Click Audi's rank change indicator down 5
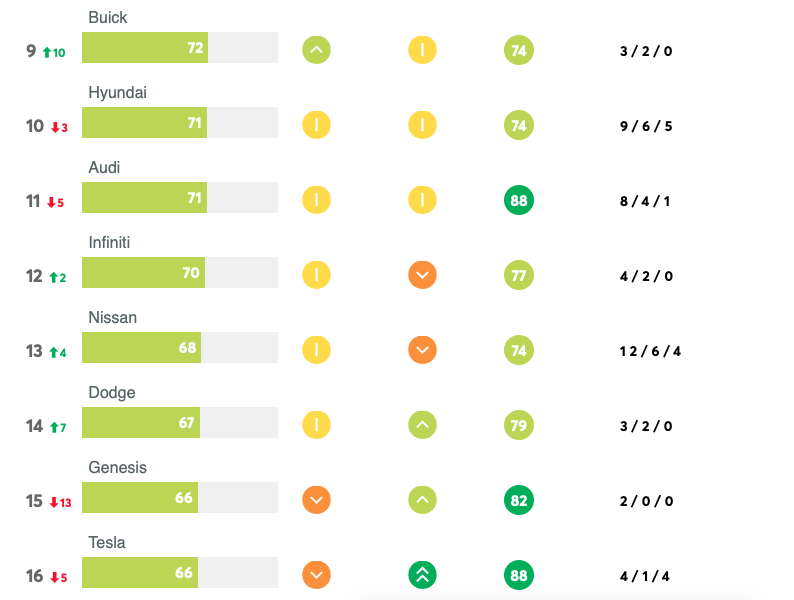Screen dimensions: 794x600 pyautogui.click(x=56, y=202)
